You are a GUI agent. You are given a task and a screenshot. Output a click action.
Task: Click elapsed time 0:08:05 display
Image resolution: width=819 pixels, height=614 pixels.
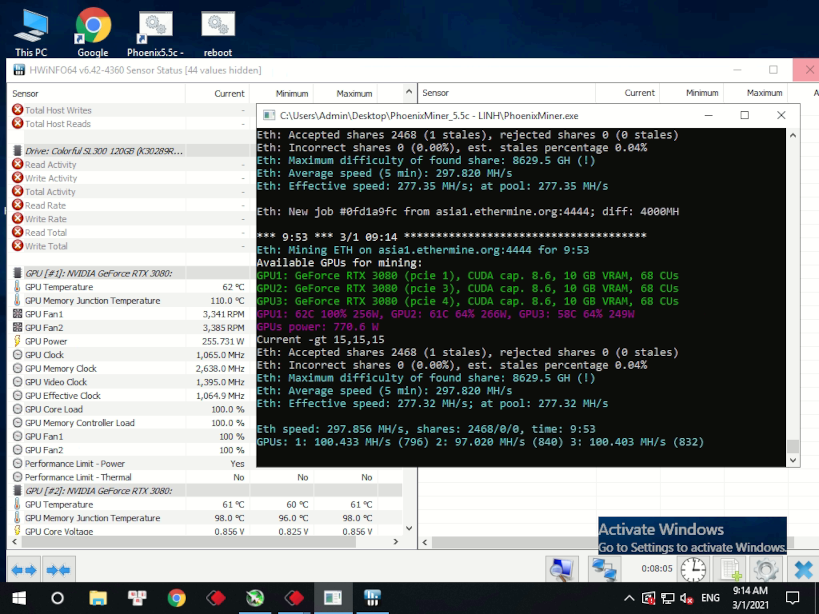pyautogui.click(x=657, y=569)
